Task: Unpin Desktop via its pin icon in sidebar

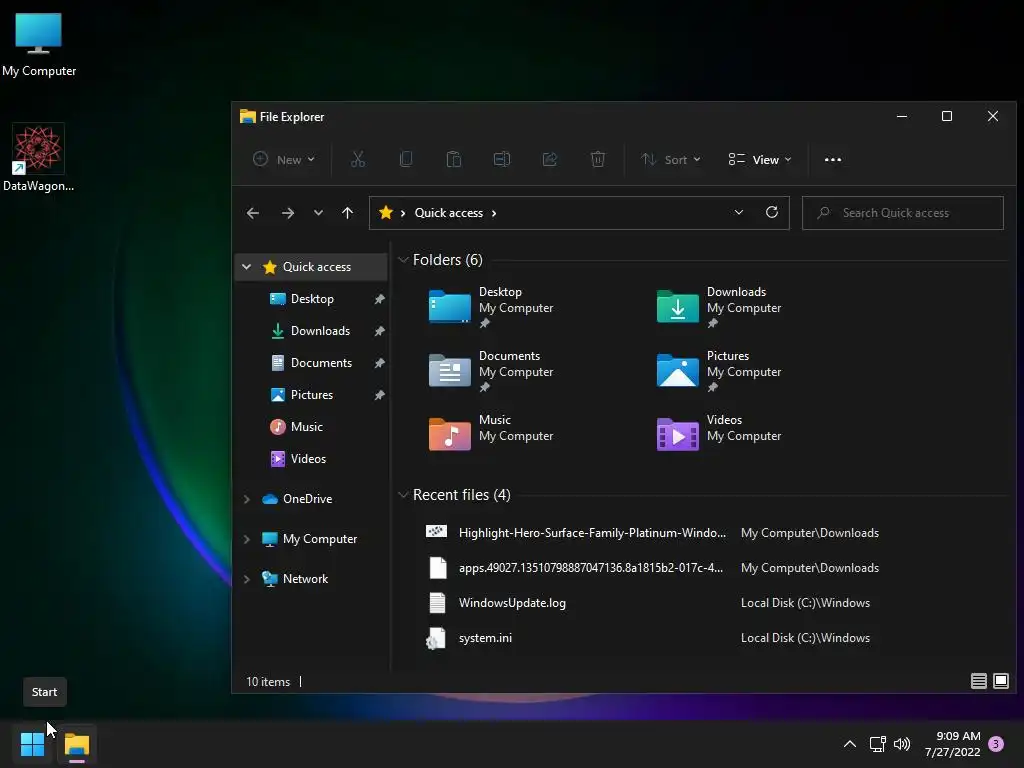Action: pyautogui.click(x=379, y=299)
